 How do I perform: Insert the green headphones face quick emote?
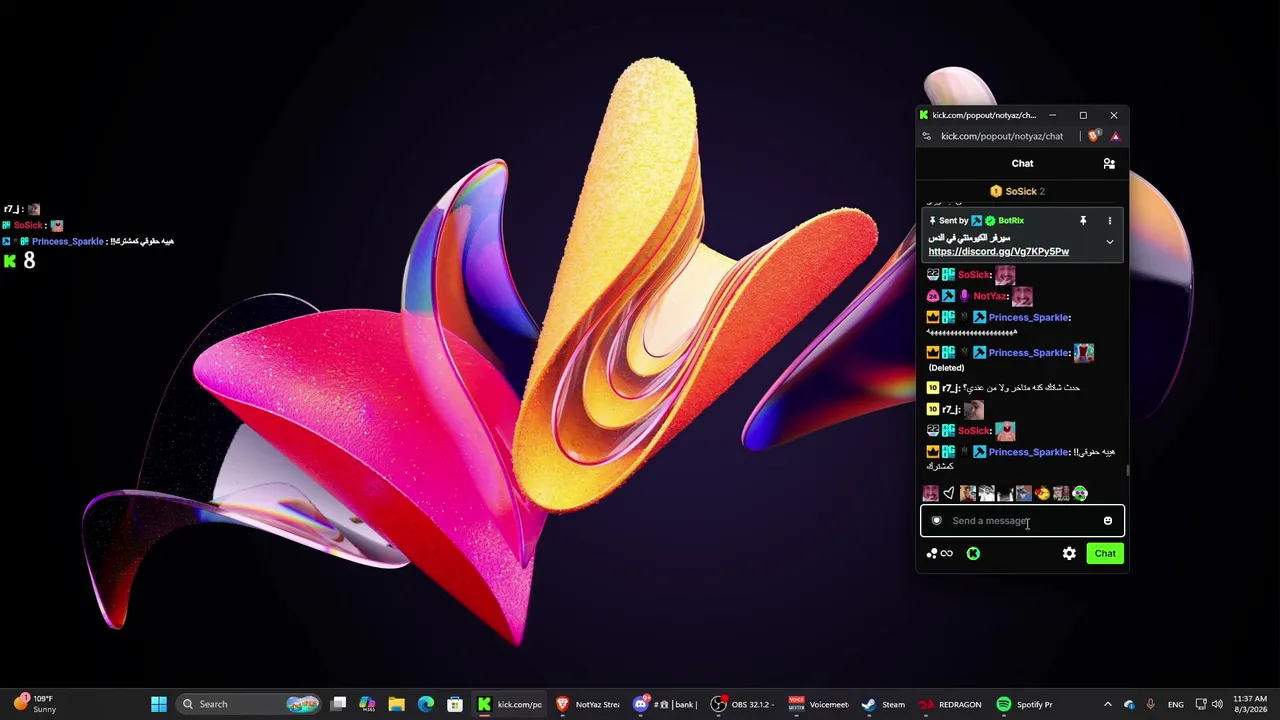coord(1079,493)
